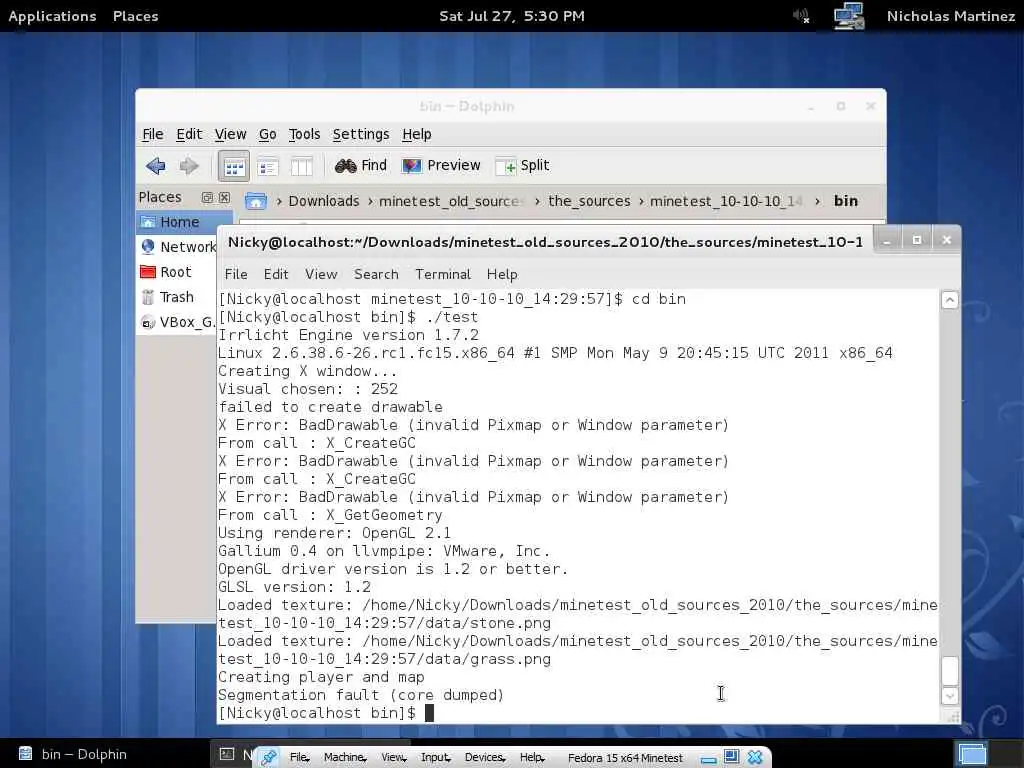Screen dimensions: 1024x768
Task: Expand arrow before minetest_old_sources in breadcrumb
Action: 370,201
